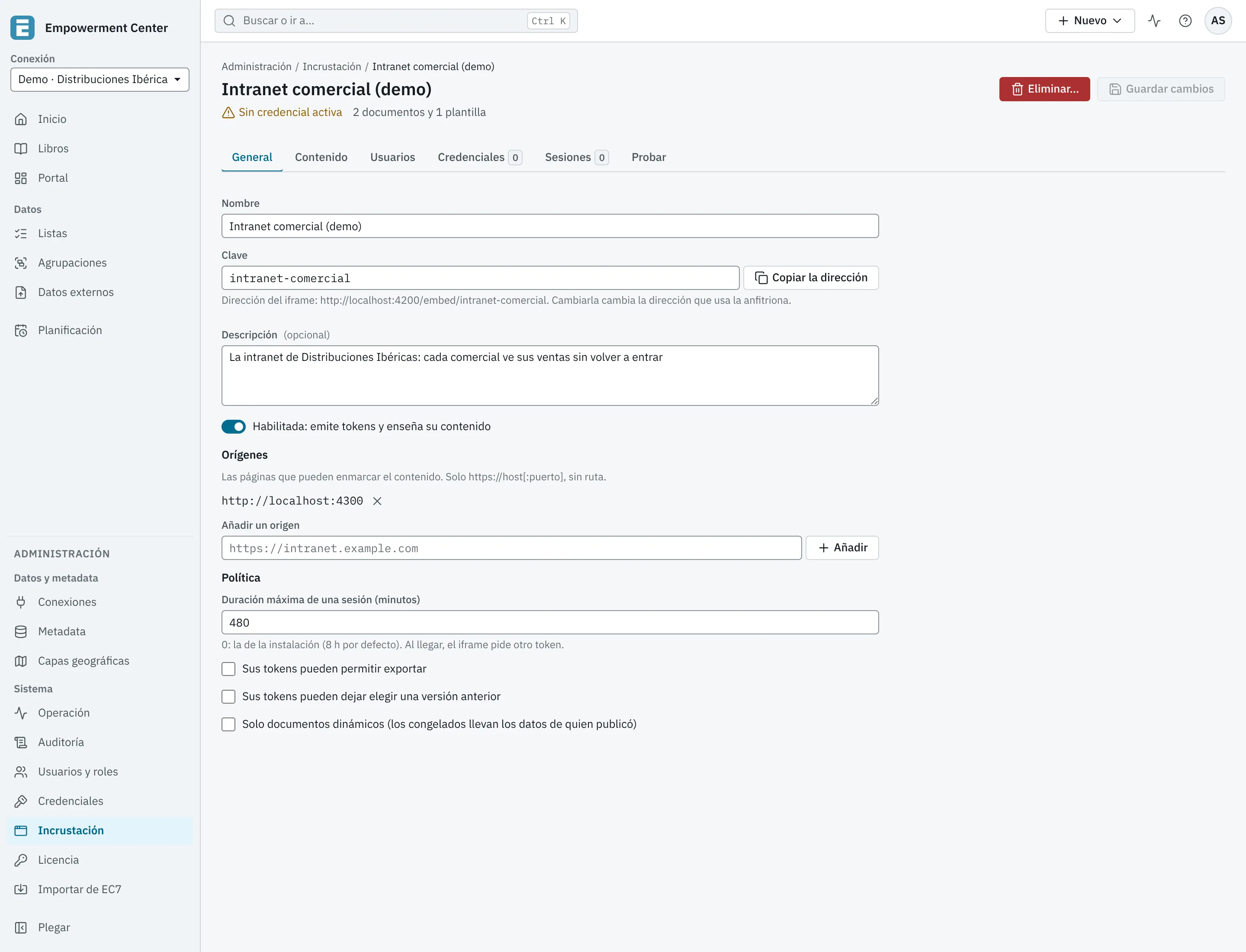Open Listas under Datos
The height and width of the screenshot is (952, 1246).
(100, 234)
